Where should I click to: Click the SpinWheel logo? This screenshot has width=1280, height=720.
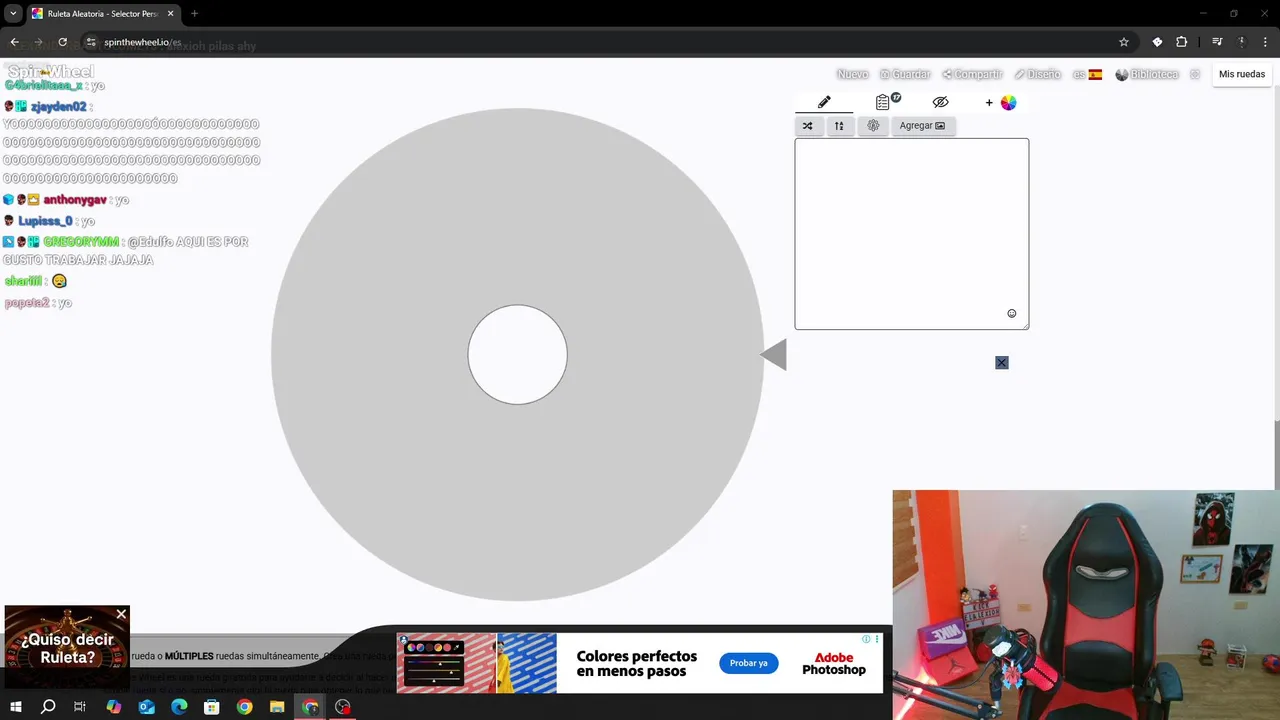coord(51,72)
